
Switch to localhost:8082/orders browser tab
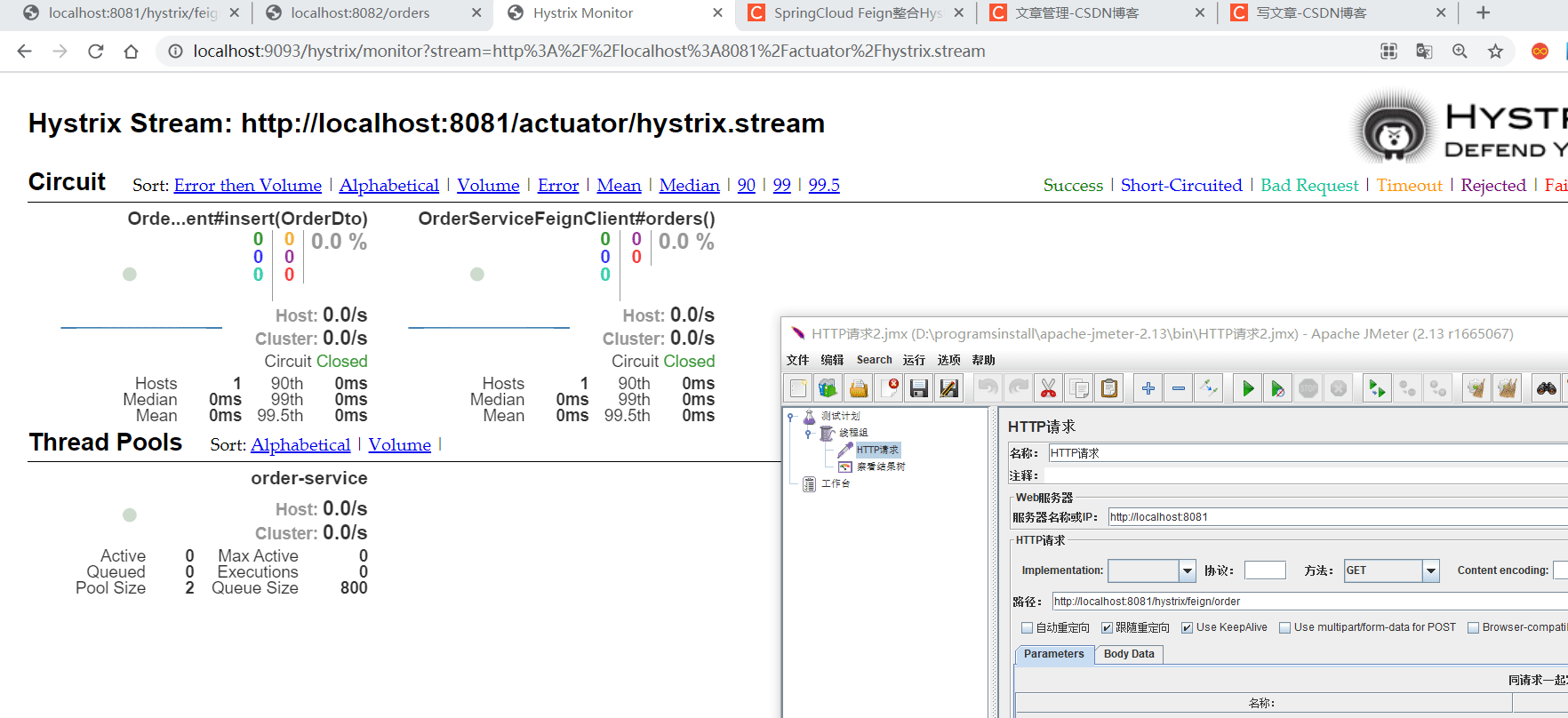pos(360,13)
